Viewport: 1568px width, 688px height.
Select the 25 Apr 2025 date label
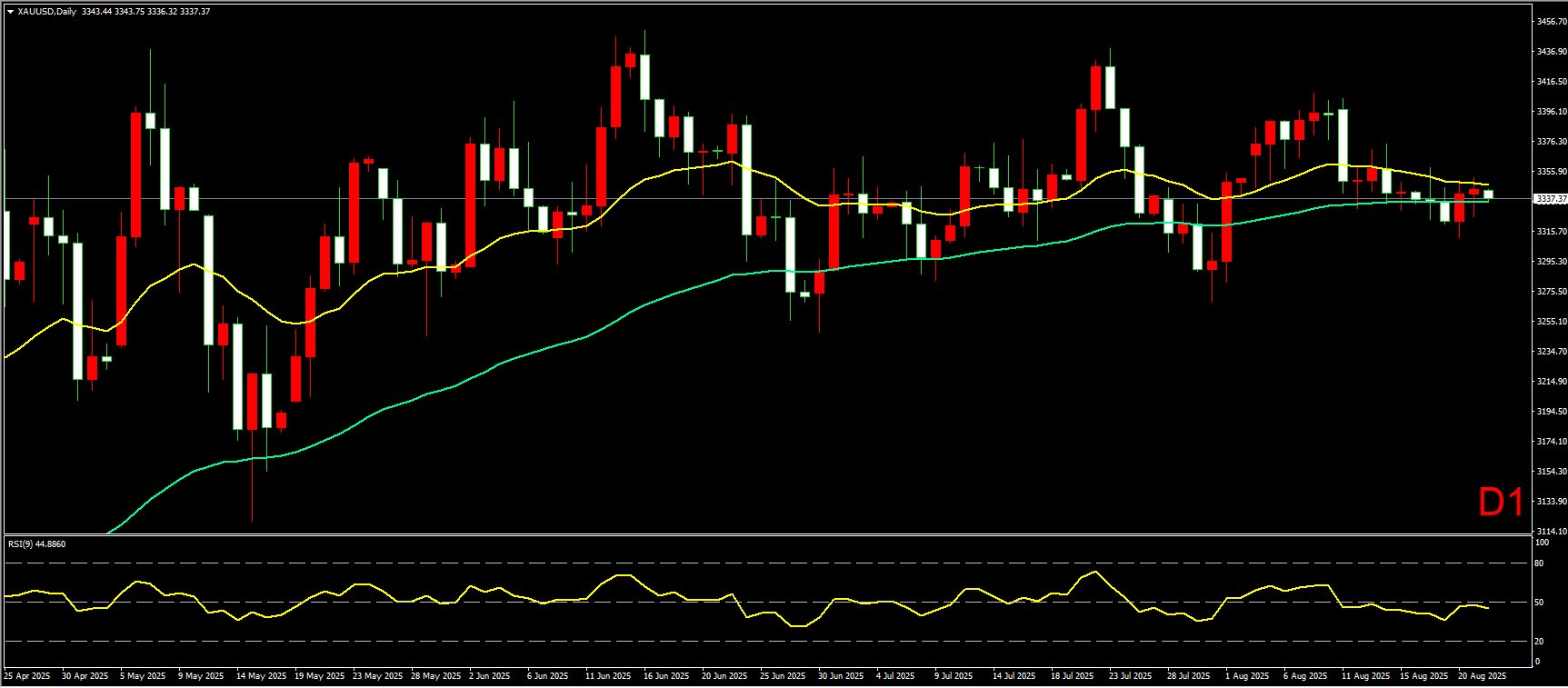point(27,675)
